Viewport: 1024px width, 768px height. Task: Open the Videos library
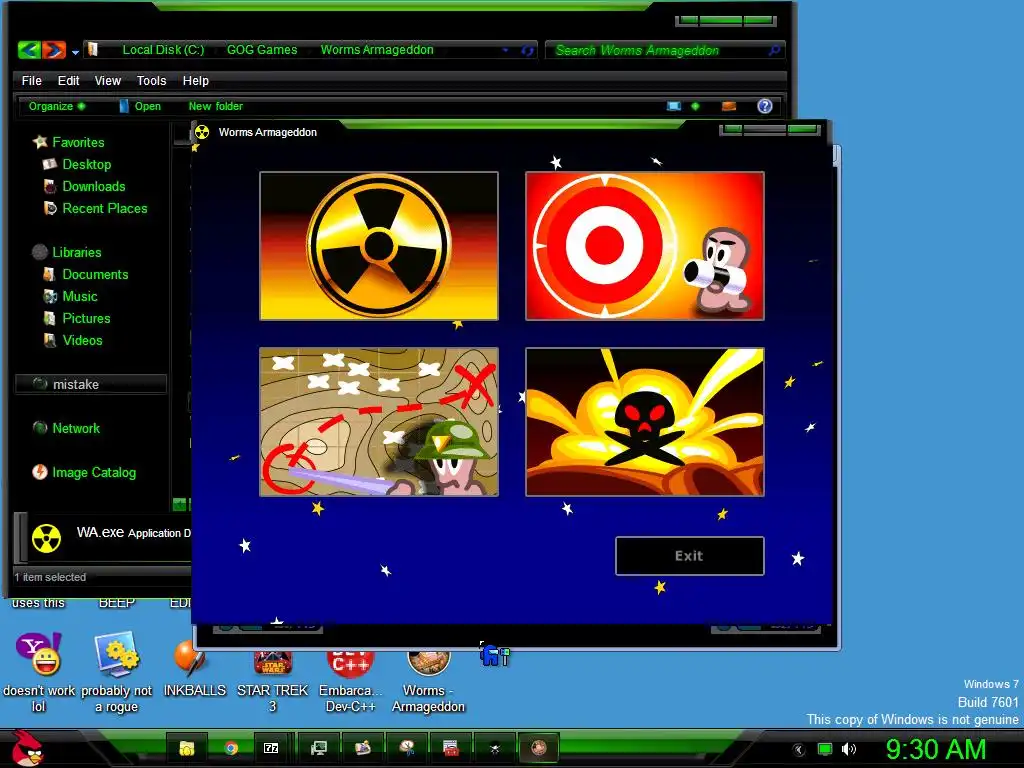(x=72, y=340)
